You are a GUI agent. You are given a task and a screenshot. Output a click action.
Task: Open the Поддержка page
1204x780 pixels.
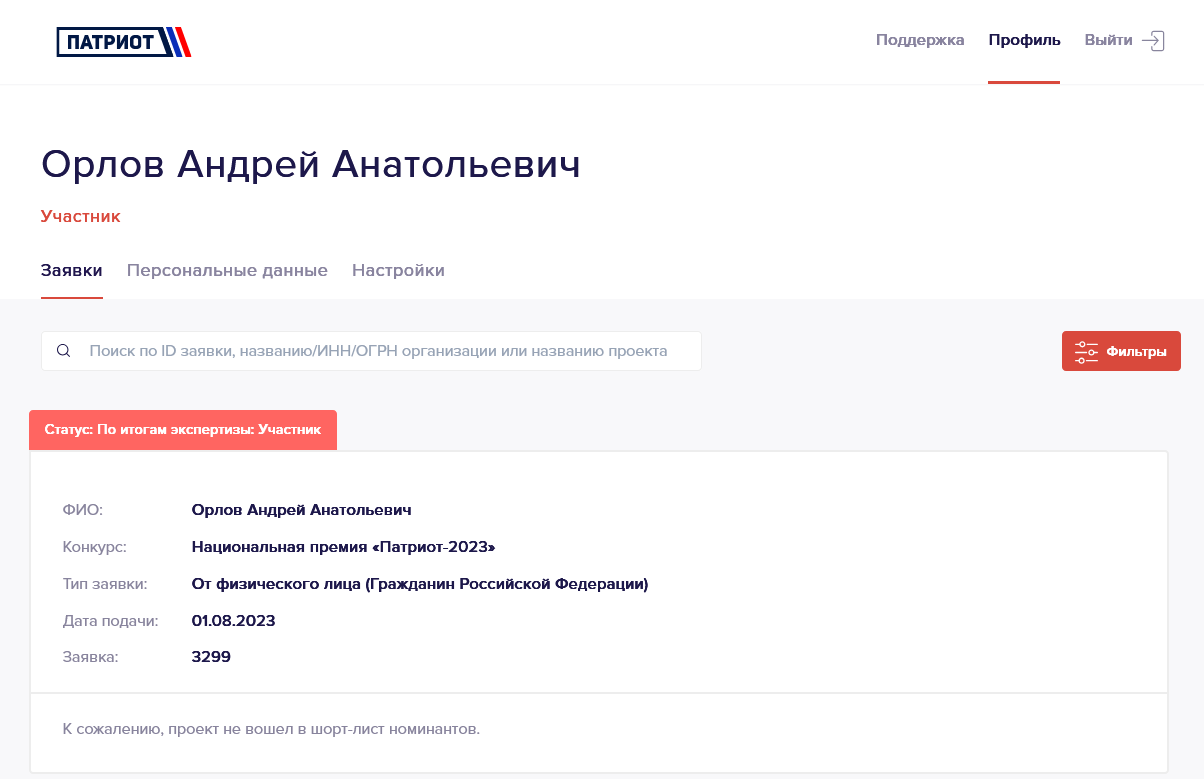click(920, 40)
